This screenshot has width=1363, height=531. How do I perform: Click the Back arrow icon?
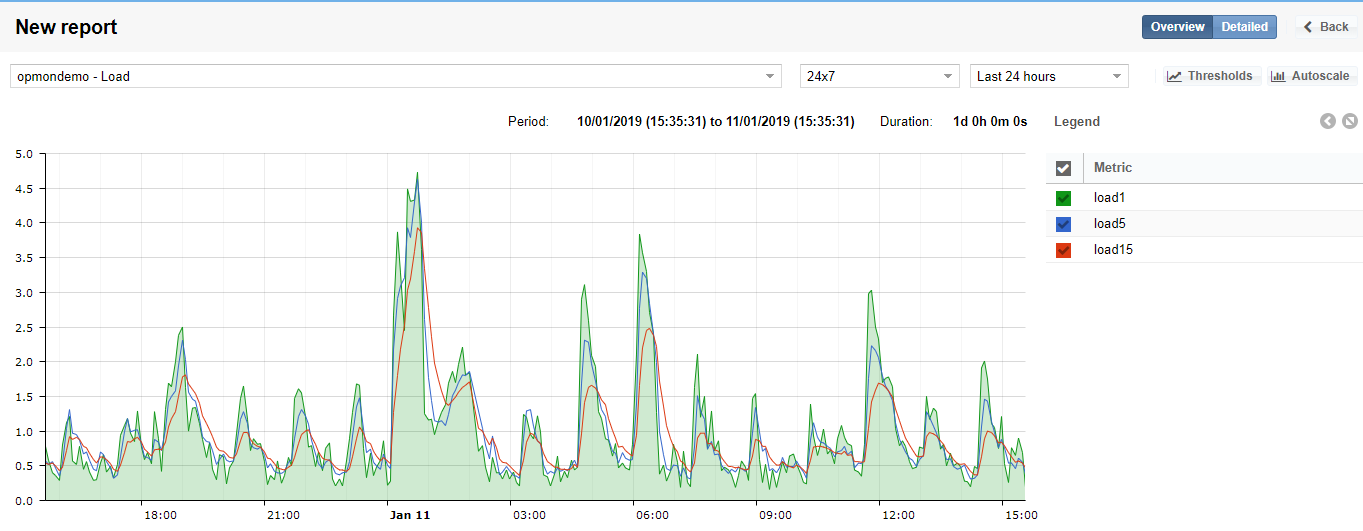[1308, 27]
